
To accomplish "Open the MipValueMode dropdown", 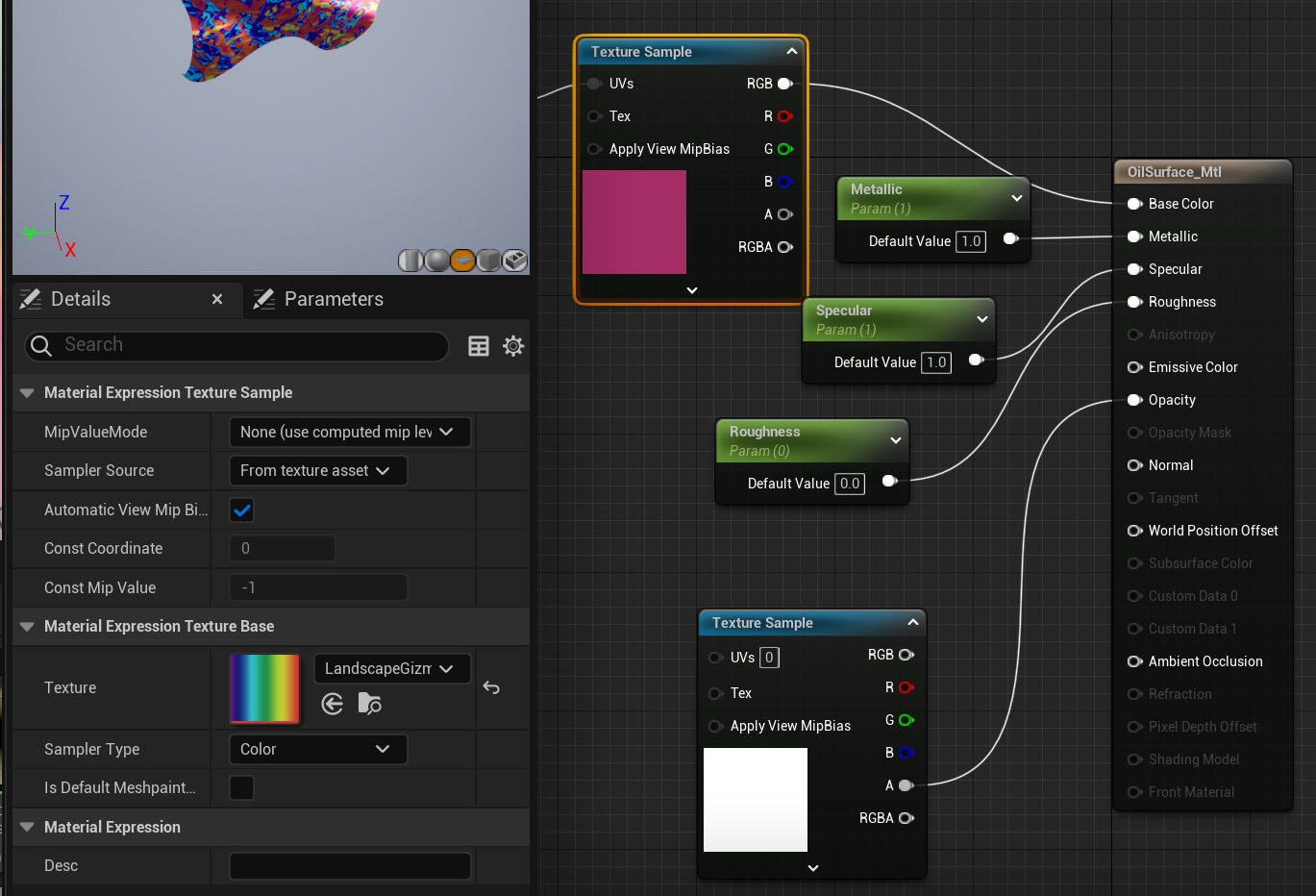I will pos(349,433).
